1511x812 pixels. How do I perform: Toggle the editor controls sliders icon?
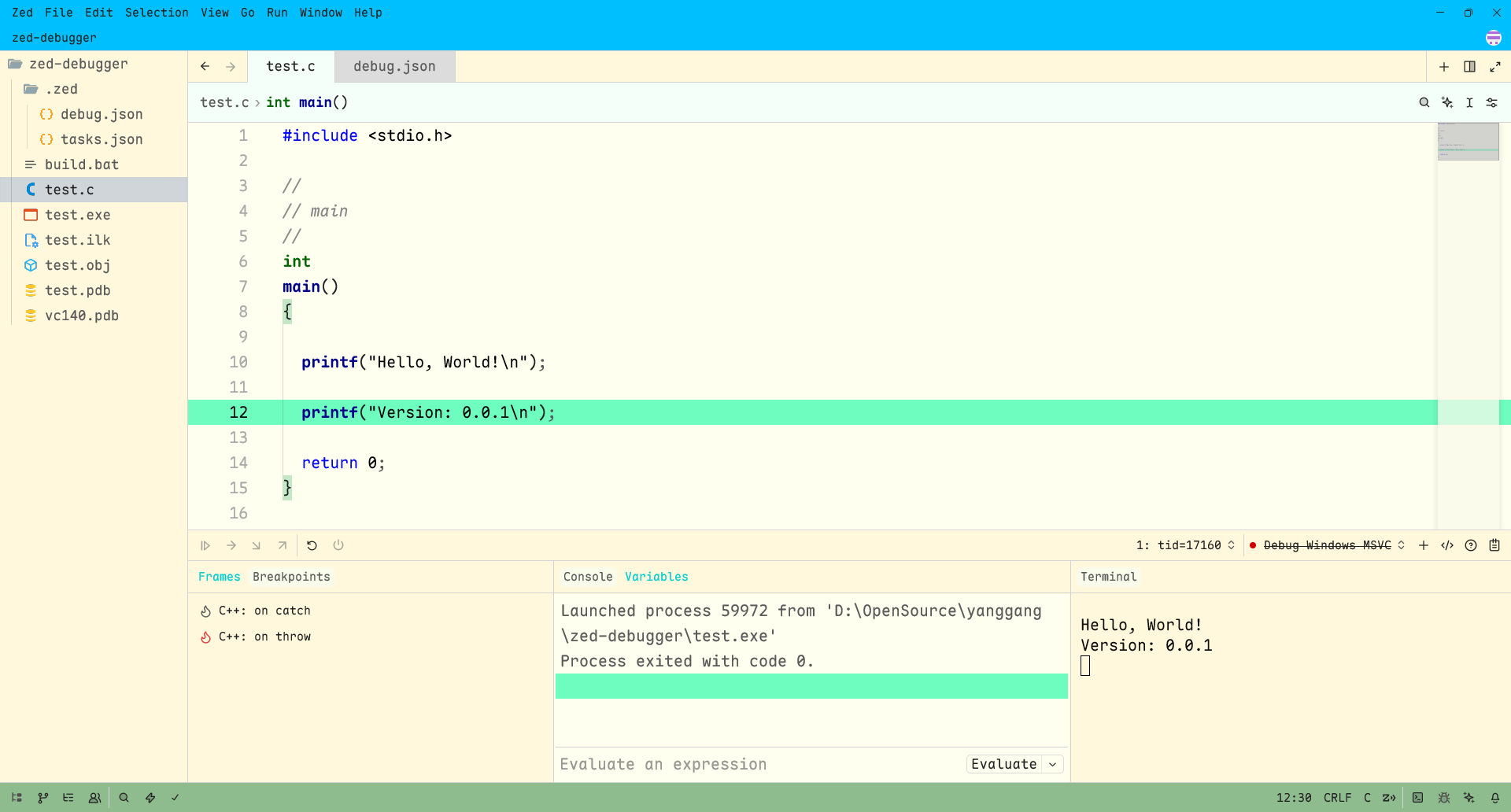point(1491,102)
